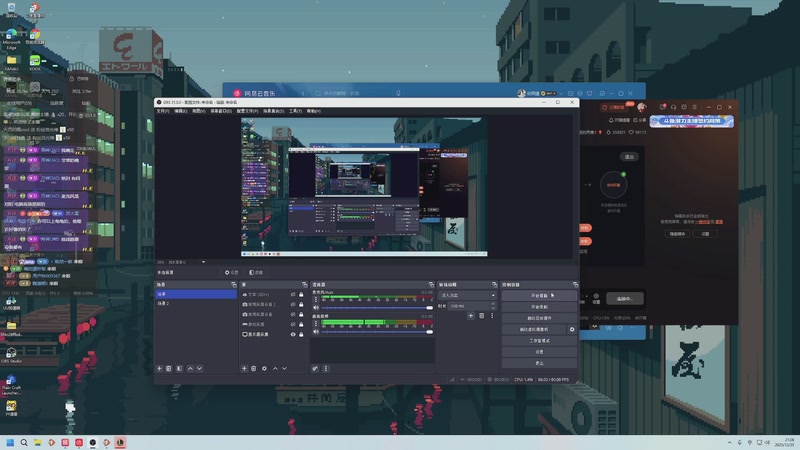Open OBS 设置 Settings button in Controls
The height and width of the screenshot is (450, 800).
pyautogui.click(x=539, y=352)
